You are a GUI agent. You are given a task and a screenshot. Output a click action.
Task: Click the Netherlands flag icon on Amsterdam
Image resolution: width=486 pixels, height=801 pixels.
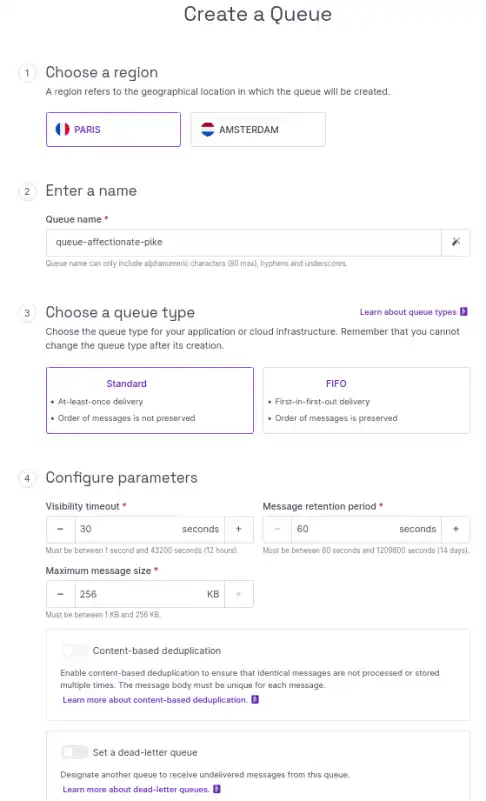[207, 129]
